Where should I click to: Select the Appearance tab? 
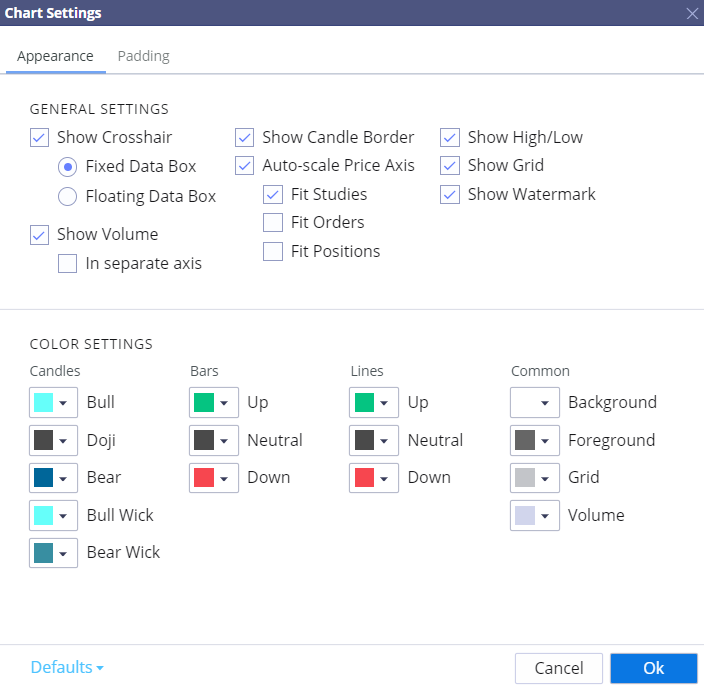pos(55,56)
